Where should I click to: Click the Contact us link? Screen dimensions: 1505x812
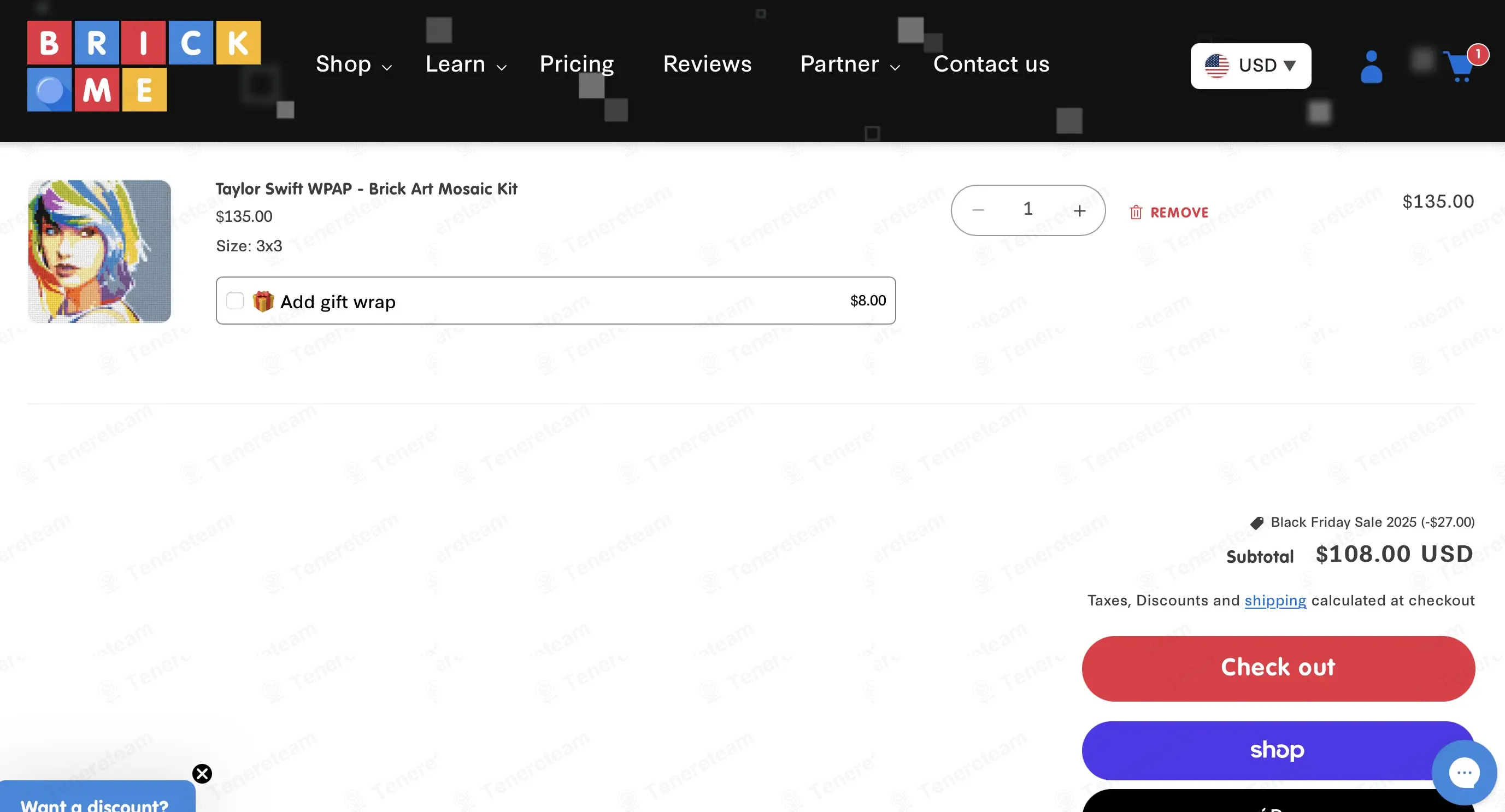(991, 64)
